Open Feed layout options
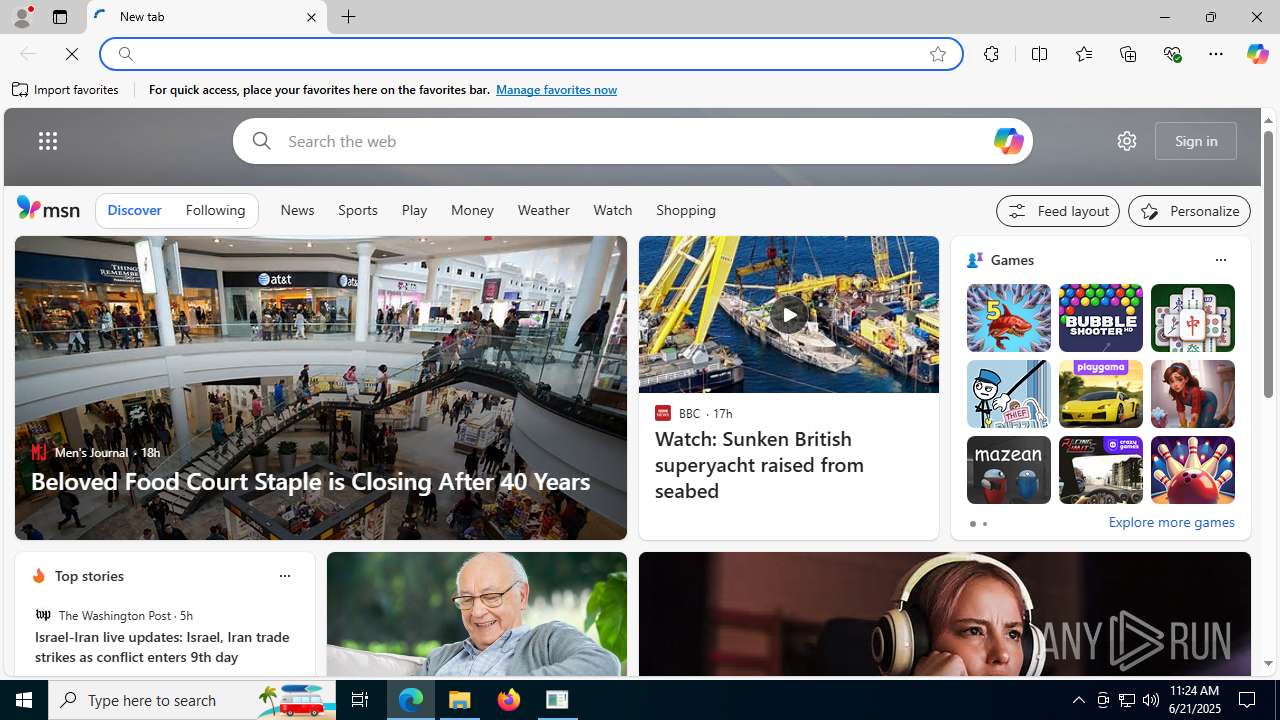This screenshot has width=1280, height=720. (1058, 211)
